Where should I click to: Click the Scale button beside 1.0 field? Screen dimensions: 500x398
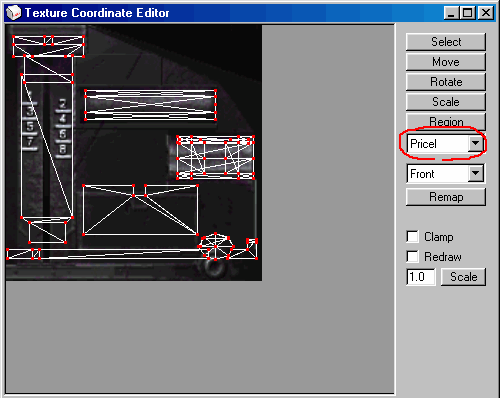tap(463, 277)
